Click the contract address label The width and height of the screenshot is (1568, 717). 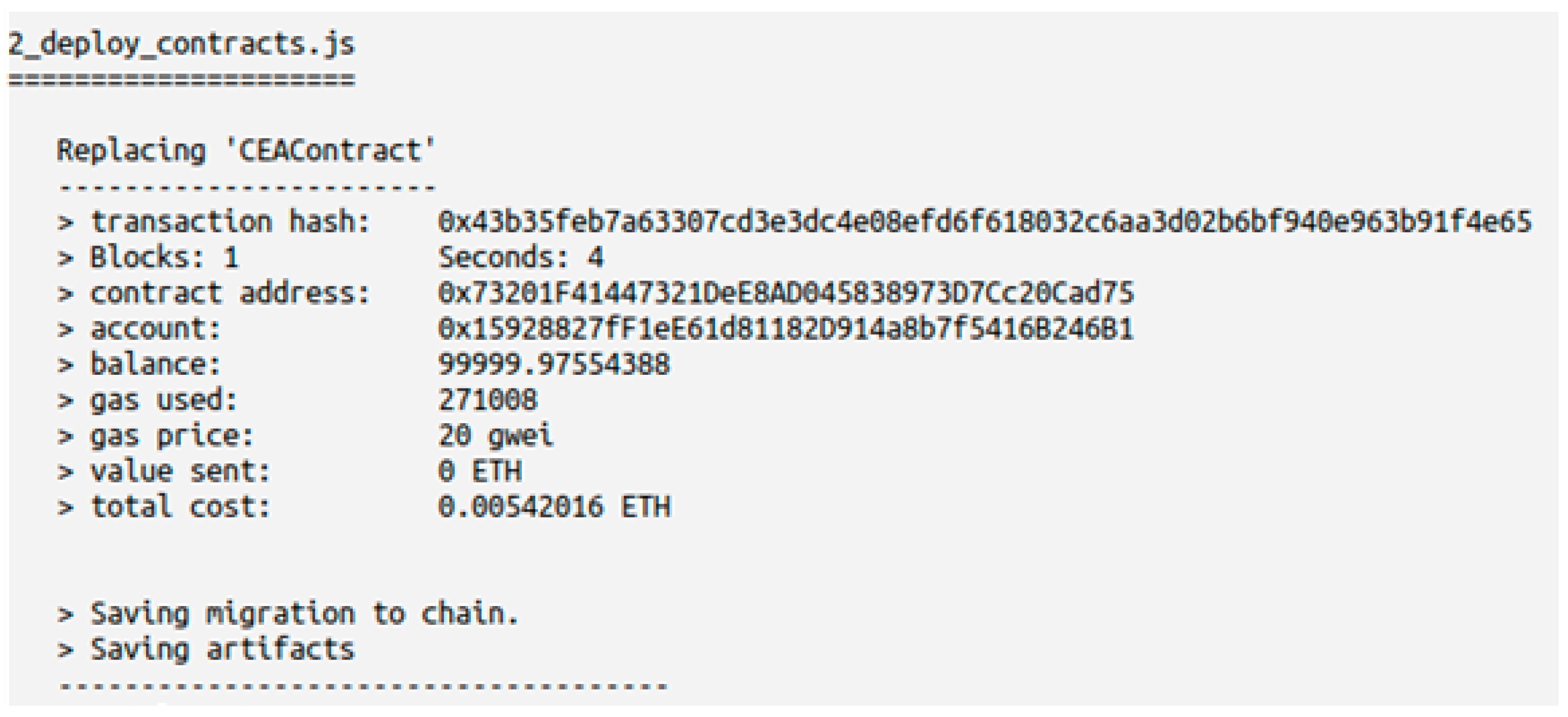230,294
